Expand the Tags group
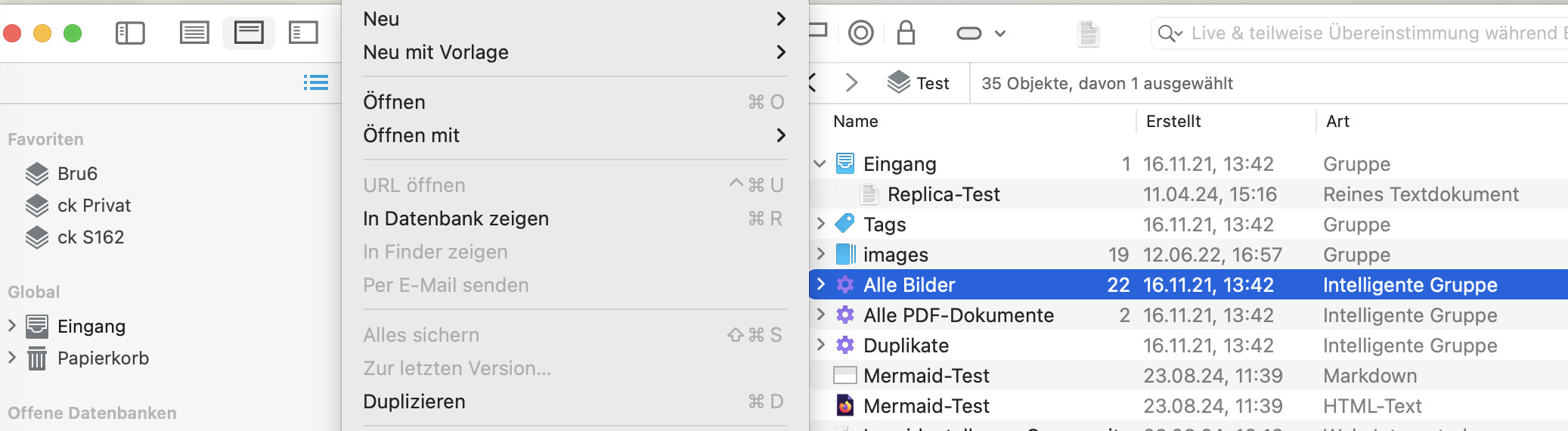Image resolution: width=1568 pixels, height=431 pixels. 820,224
